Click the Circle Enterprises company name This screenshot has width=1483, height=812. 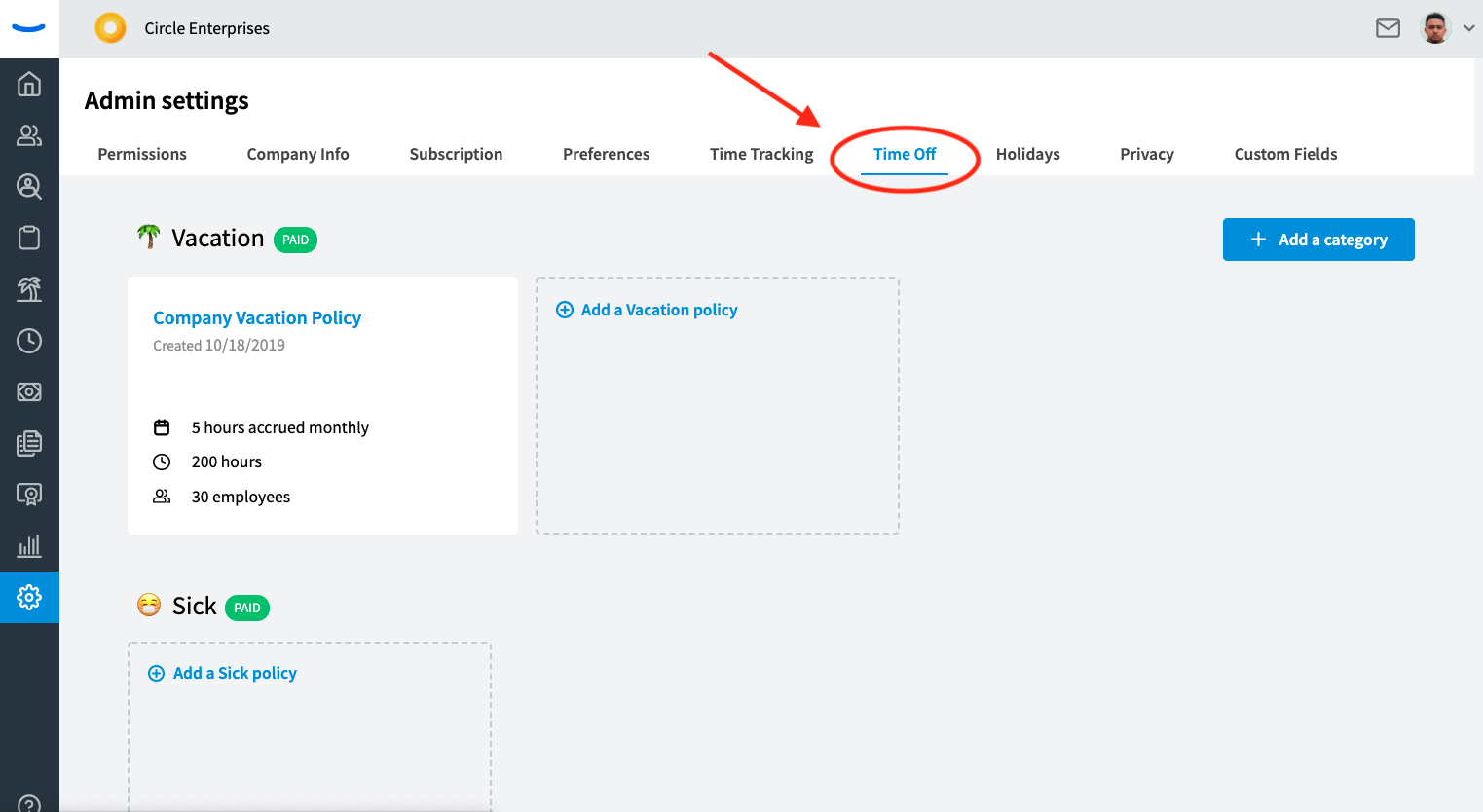point(207,28)
